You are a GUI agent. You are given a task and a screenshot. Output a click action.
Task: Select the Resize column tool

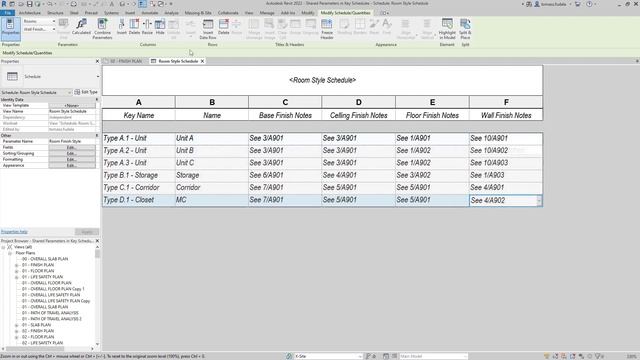(x=147, y=27)
